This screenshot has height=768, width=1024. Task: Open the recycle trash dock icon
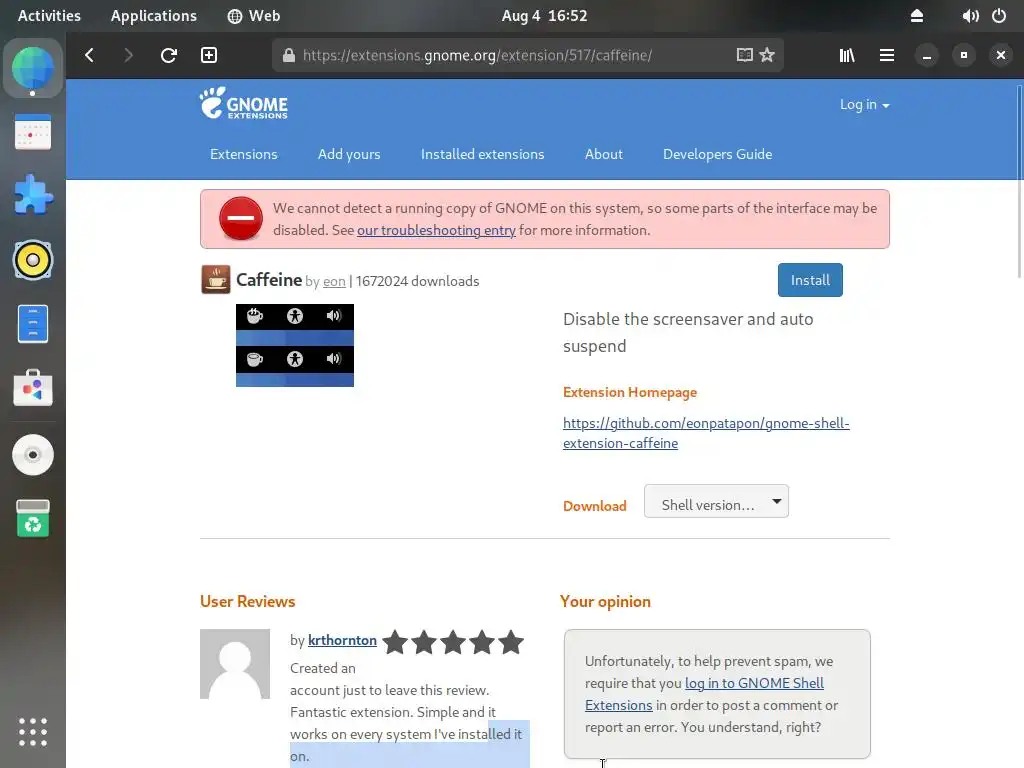tap(33, 519)
